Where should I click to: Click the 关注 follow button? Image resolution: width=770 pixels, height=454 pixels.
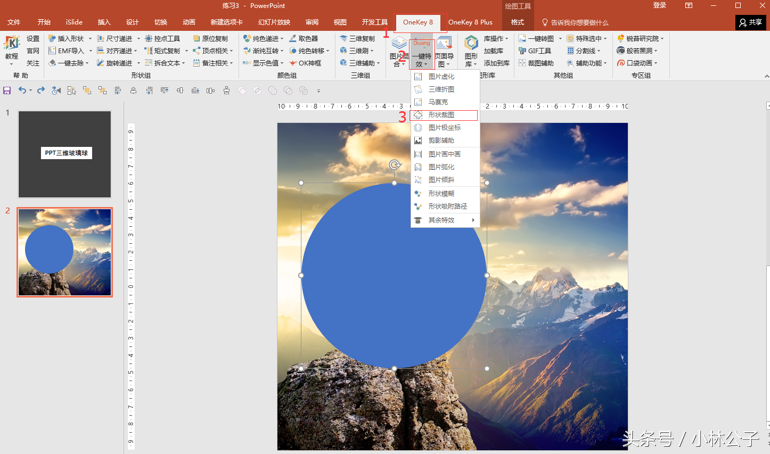[33, 63]
